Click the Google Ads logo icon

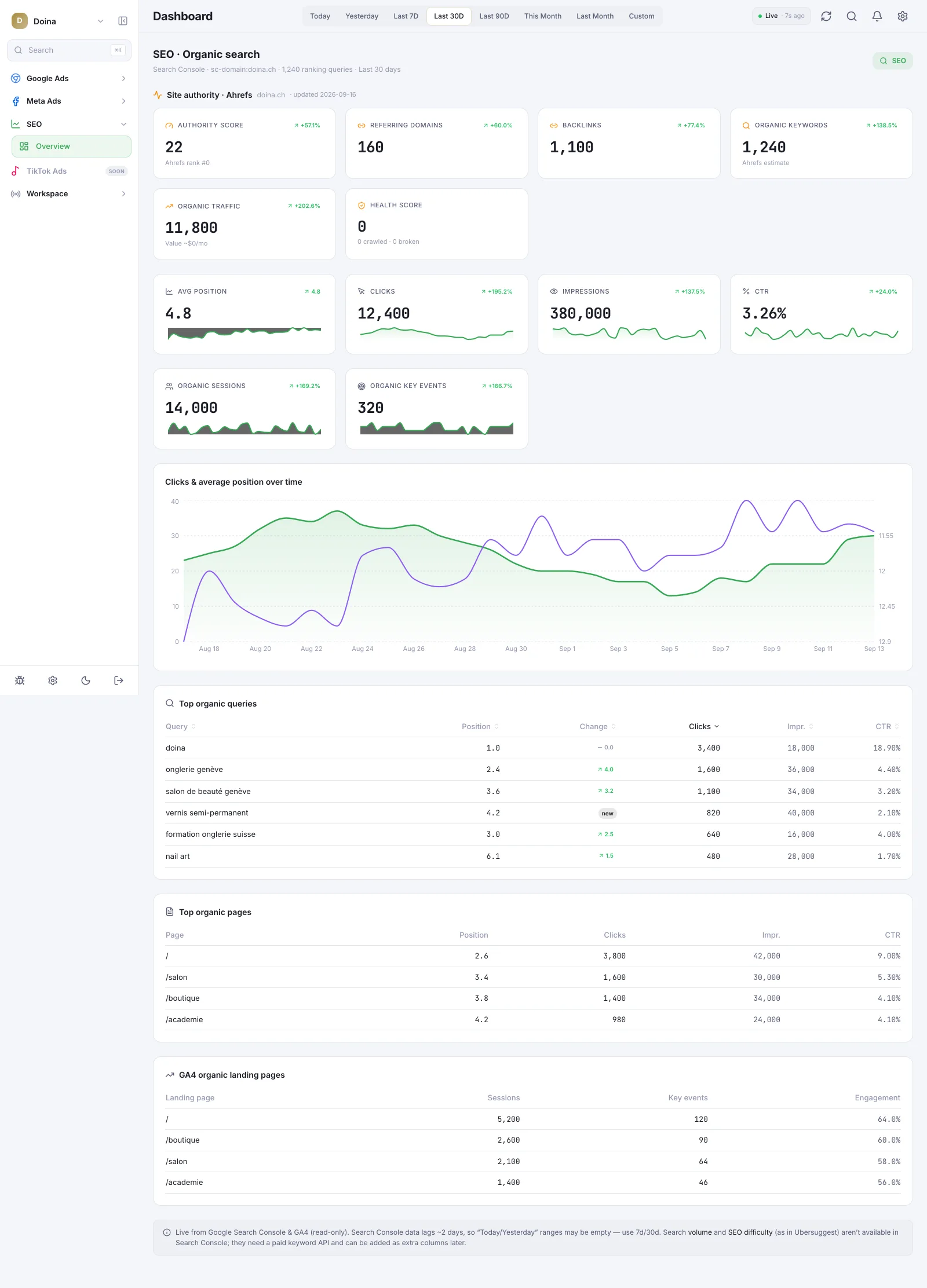[x=16, y=78]
